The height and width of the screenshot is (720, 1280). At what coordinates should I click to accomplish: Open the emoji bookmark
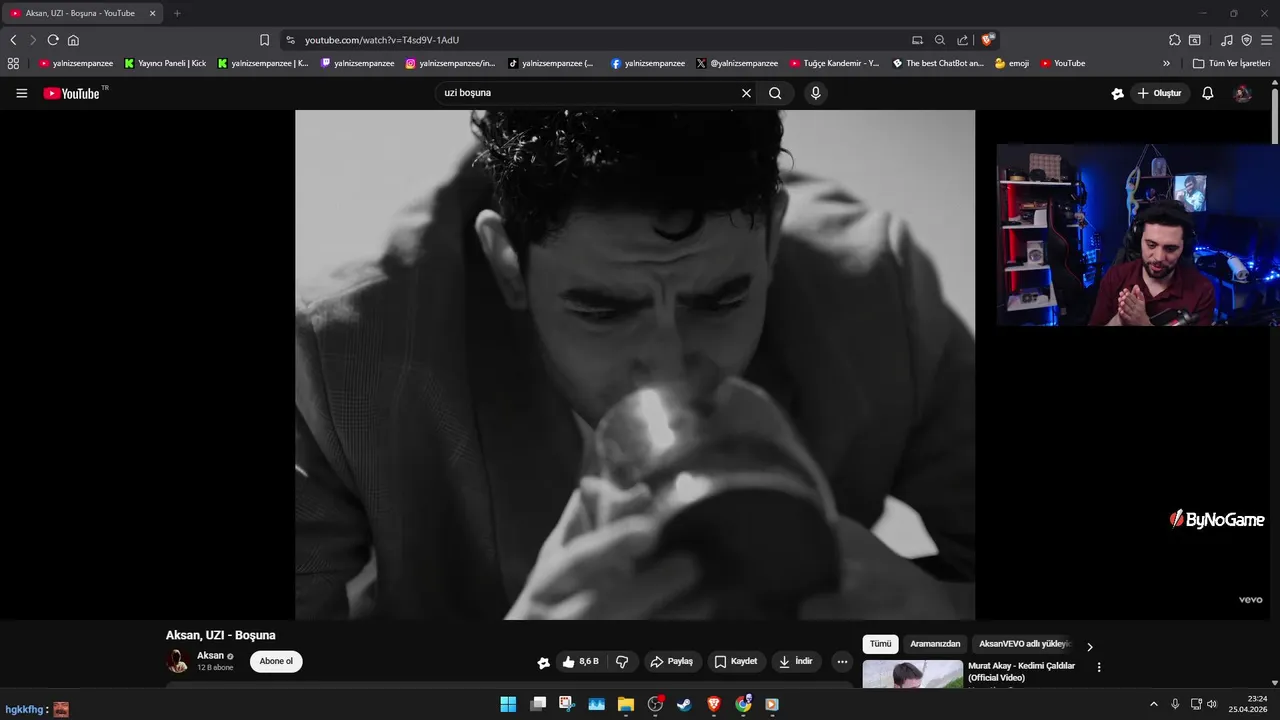coord(1011,63)
